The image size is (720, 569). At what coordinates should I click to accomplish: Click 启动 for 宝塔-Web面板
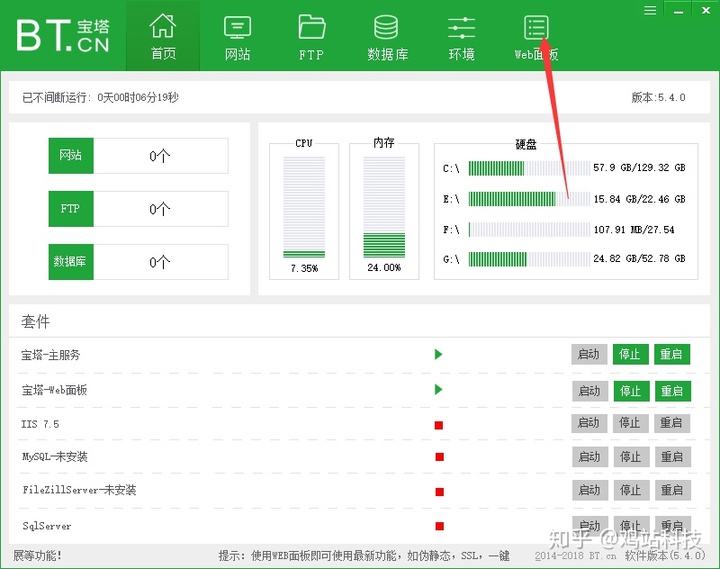coord(590,391)
